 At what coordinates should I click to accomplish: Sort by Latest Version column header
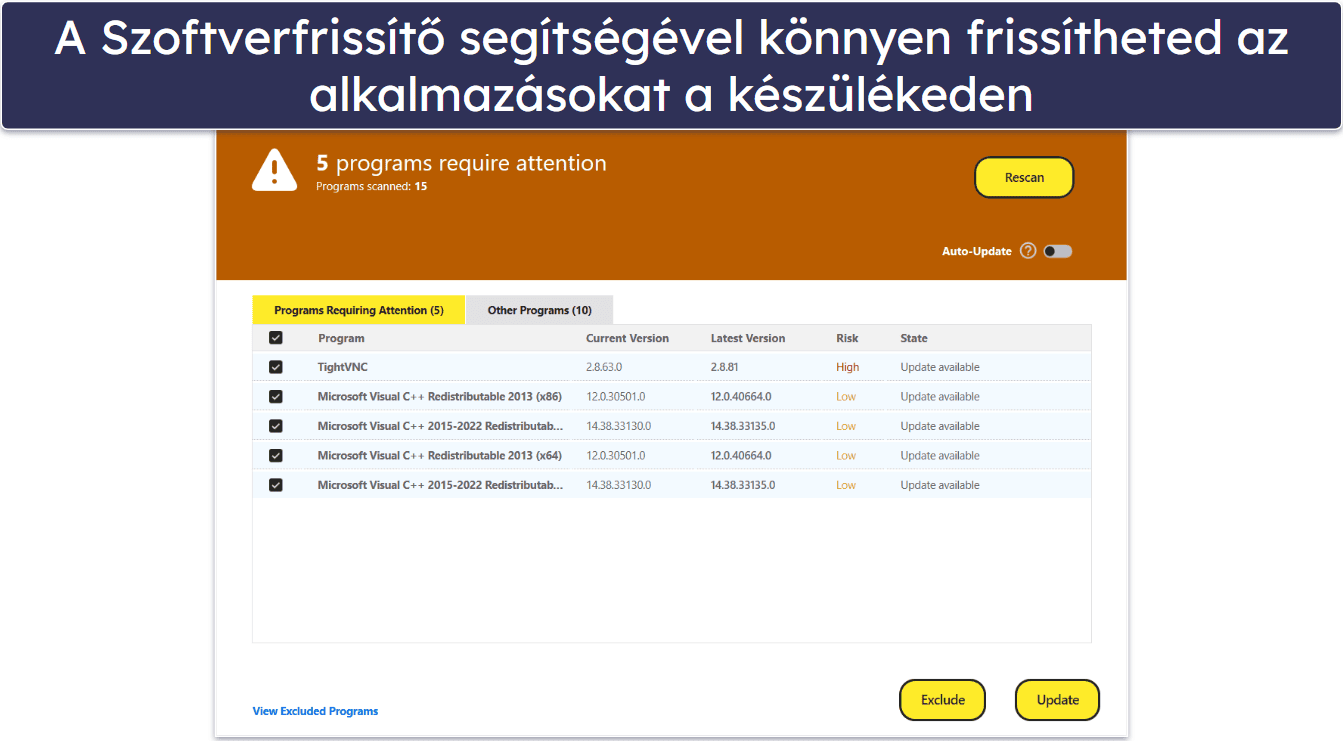click(x=748, y=338)
